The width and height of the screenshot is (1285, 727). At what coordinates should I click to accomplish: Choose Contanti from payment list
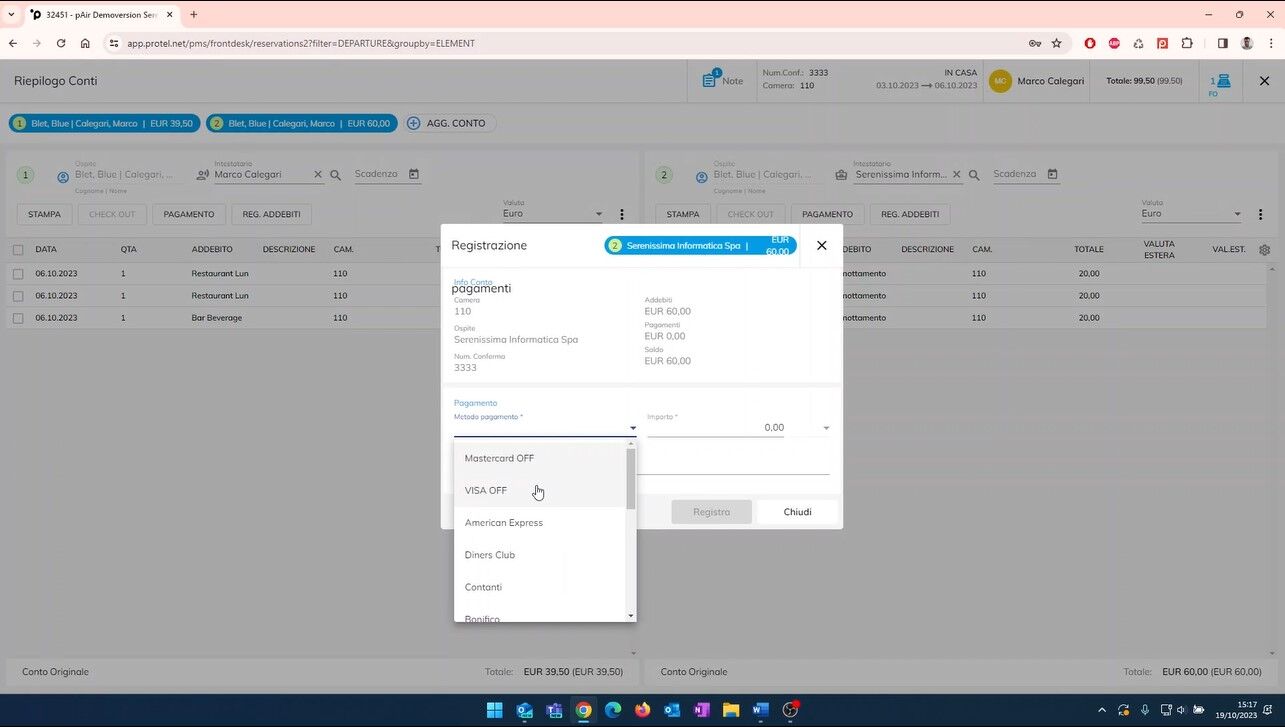[483, 587]
